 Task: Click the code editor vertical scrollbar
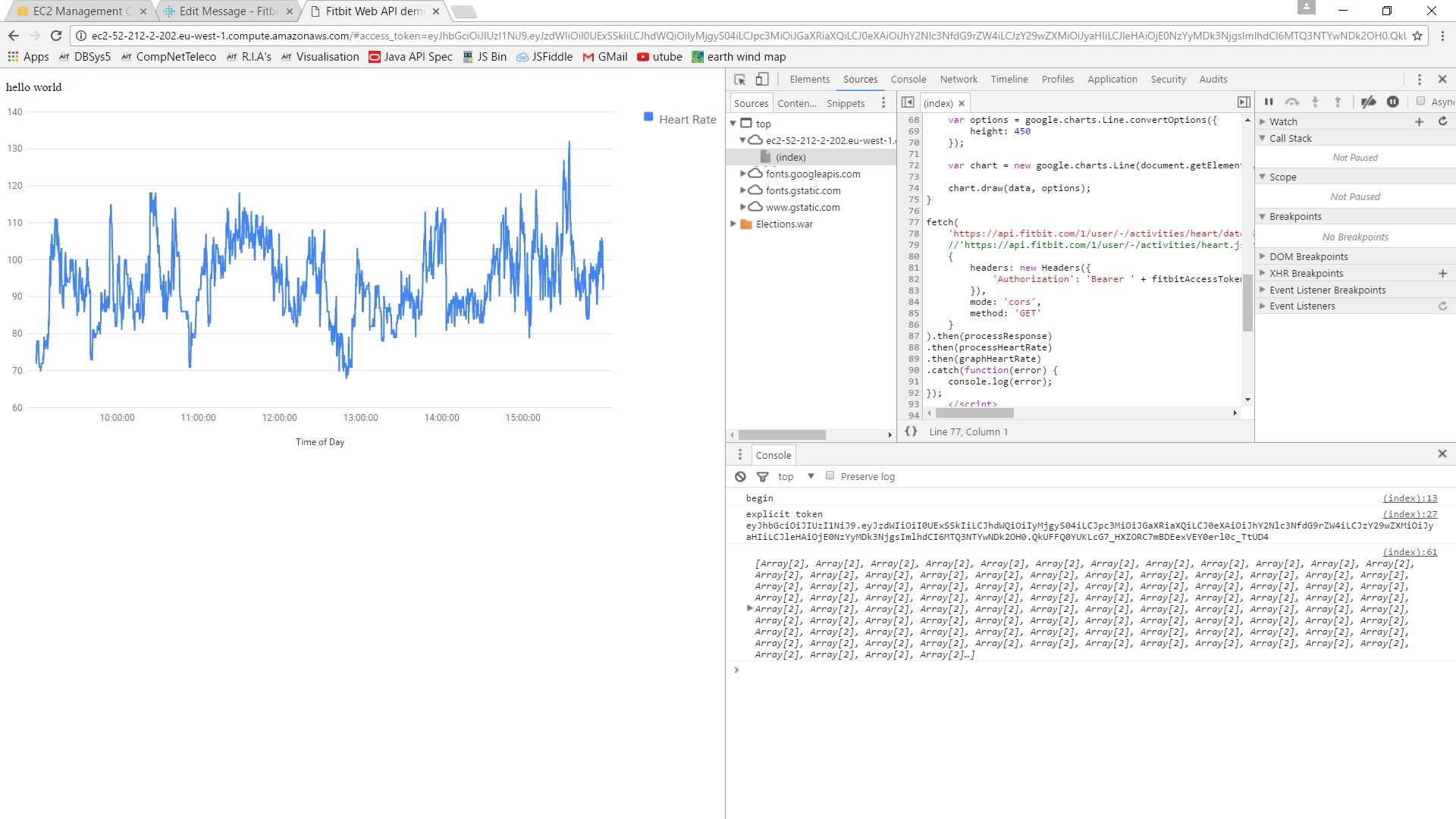1247,303
